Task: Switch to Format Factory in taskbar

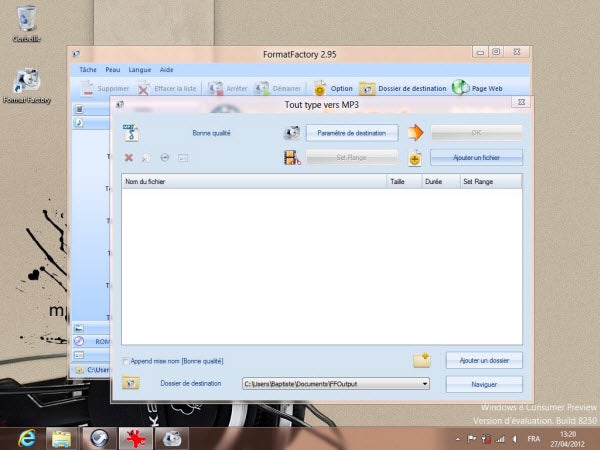Action: 171,439
